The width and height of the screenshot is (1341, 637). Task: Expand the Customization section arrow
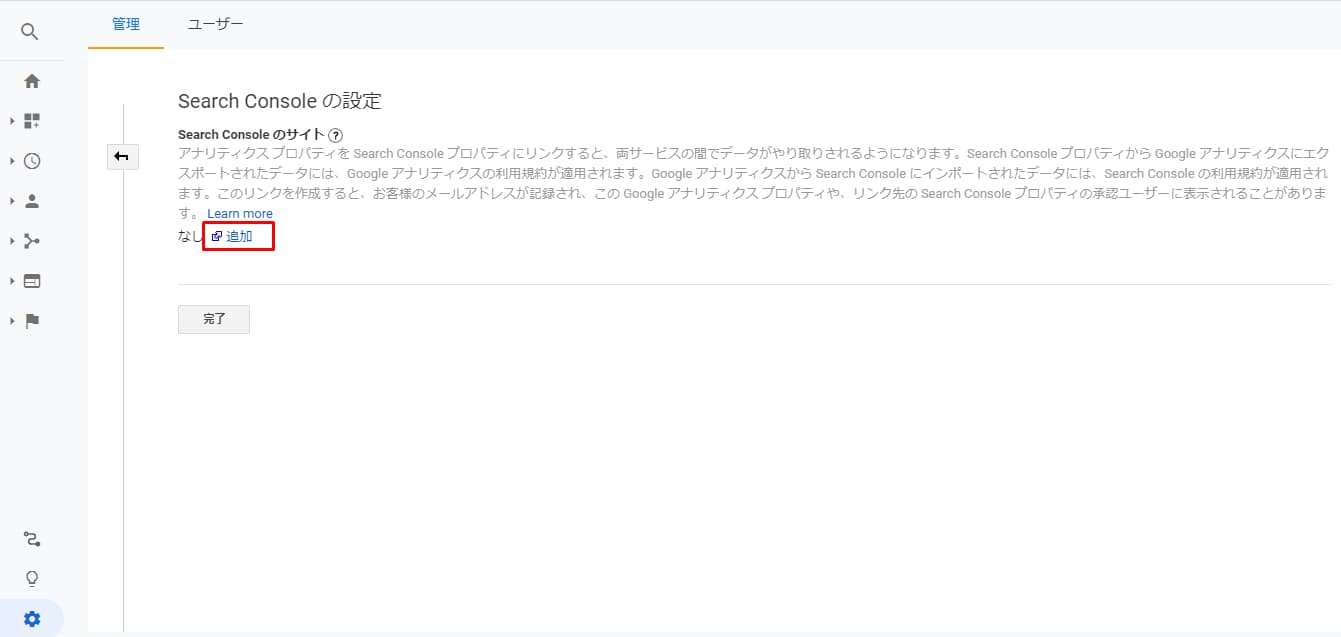12,121
